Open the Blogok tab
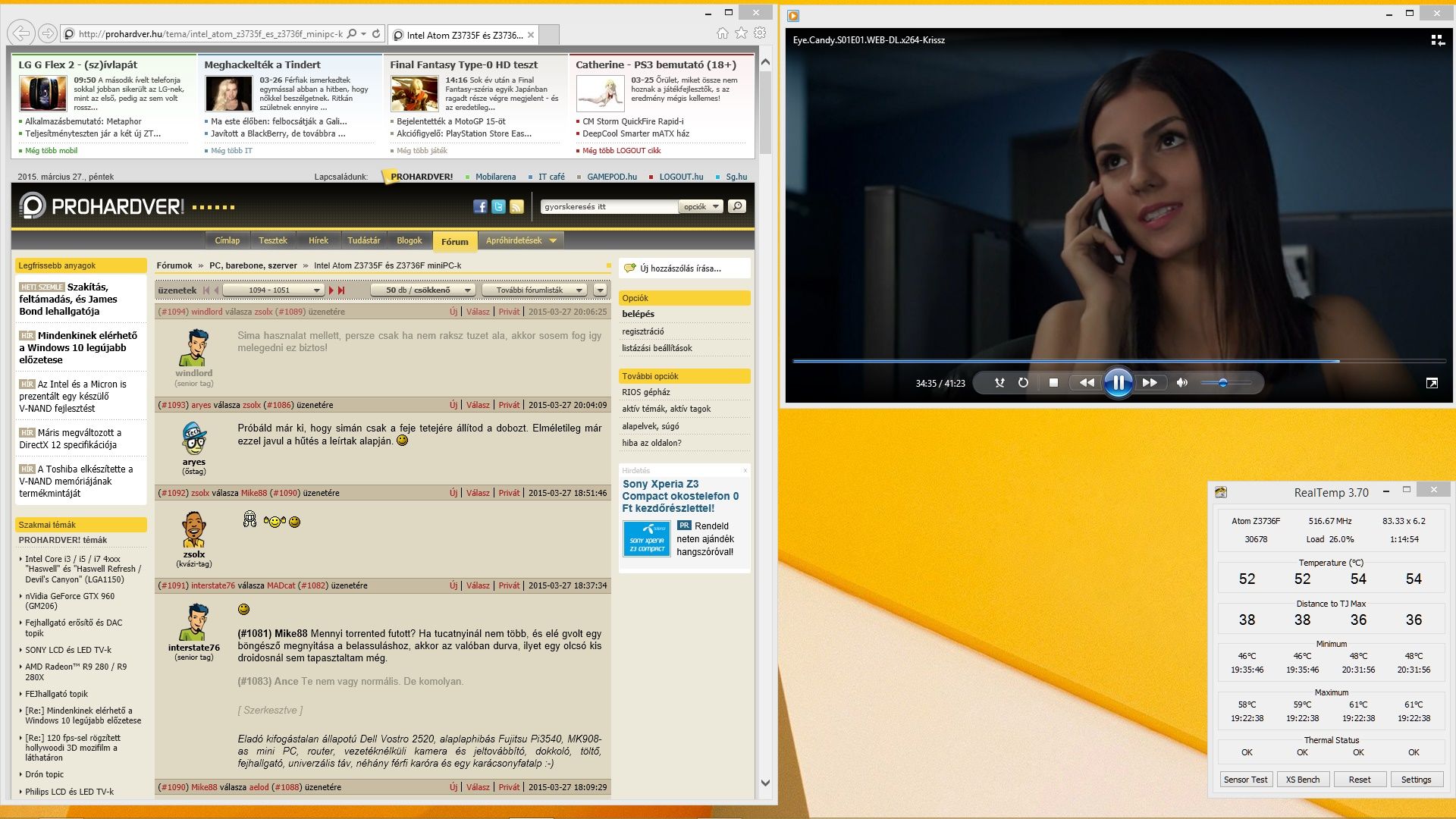Image resolution: width=1456 pixels, height=819 pixels. point(409,240)
